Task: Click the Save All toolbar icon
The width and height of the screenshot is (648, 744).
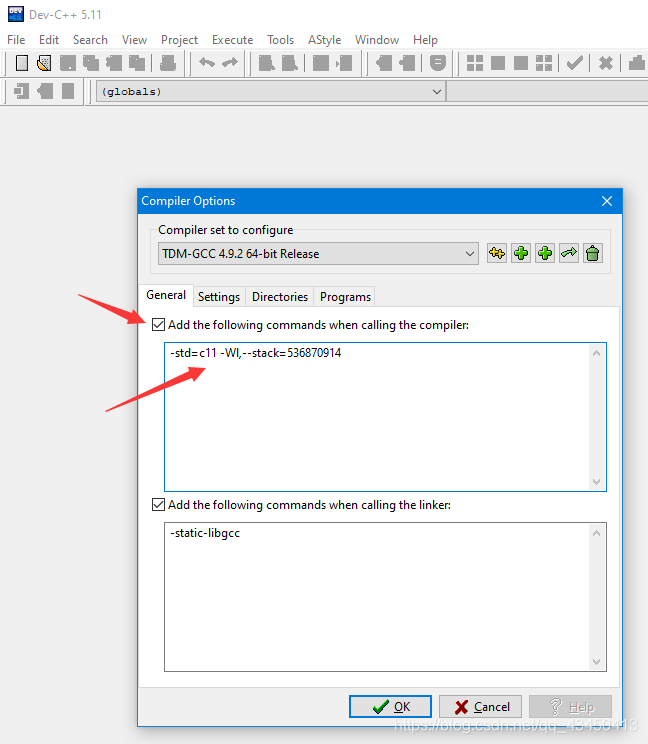Action: coord(91,63)
